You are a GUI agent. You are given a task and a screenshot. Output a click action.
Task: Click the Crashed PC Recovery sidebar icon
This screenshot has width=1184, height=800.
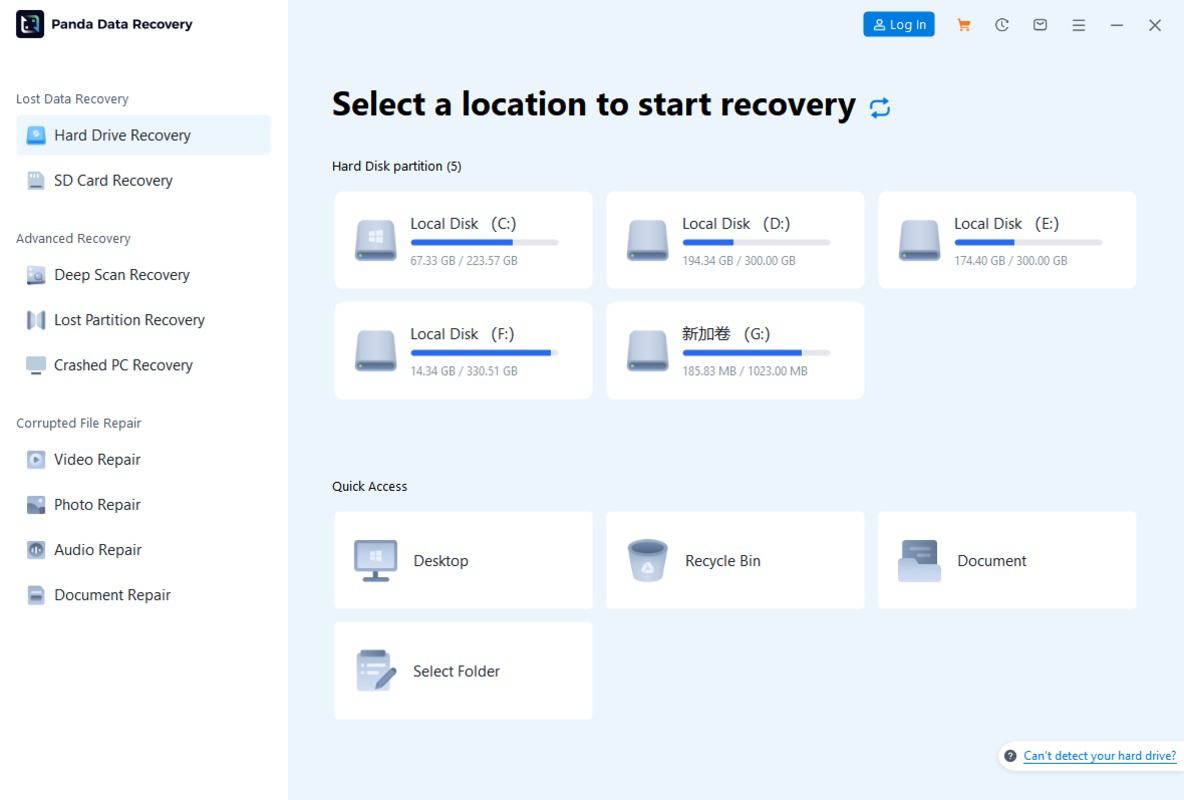(35, 366)
